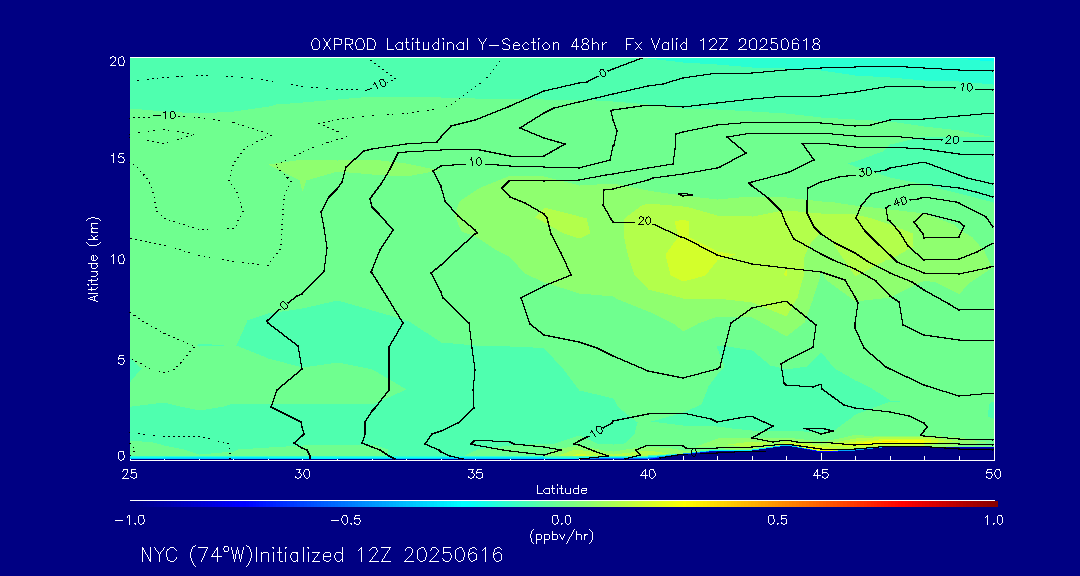The height and width of the screenshot is (576, 1080).
Task: Click the horizontal color scale bar
Action: [x=563, y=504]
